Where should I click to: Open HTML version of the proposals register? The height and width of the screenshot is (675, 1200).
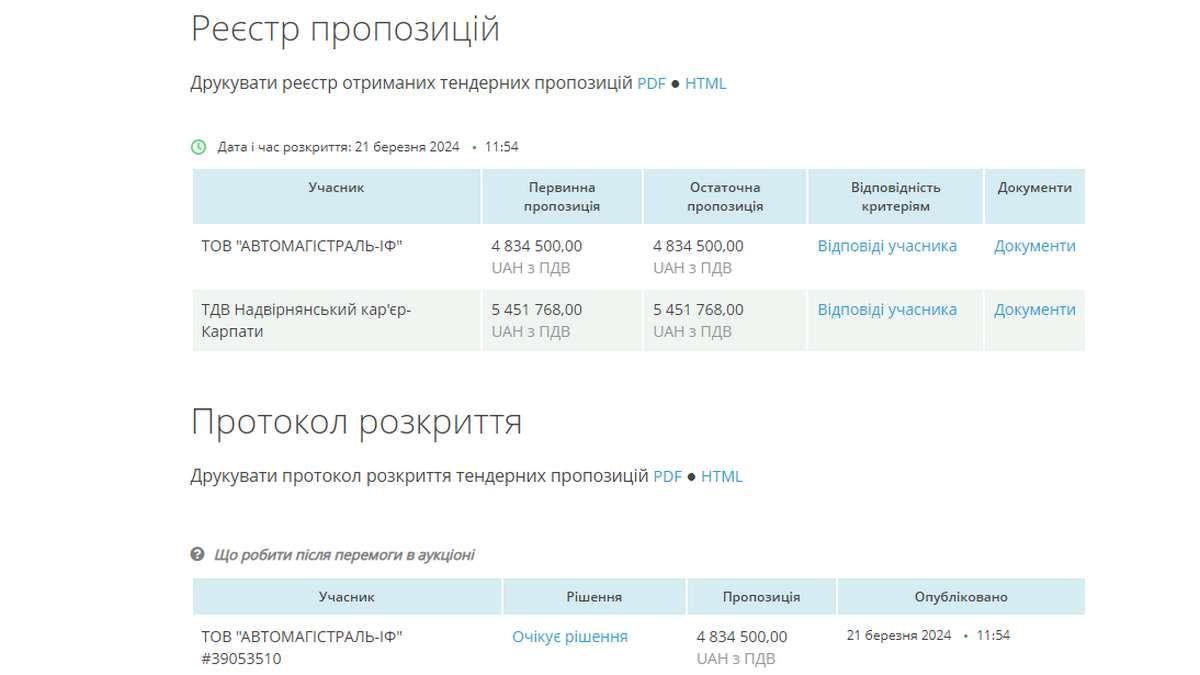tap(705, 83)
